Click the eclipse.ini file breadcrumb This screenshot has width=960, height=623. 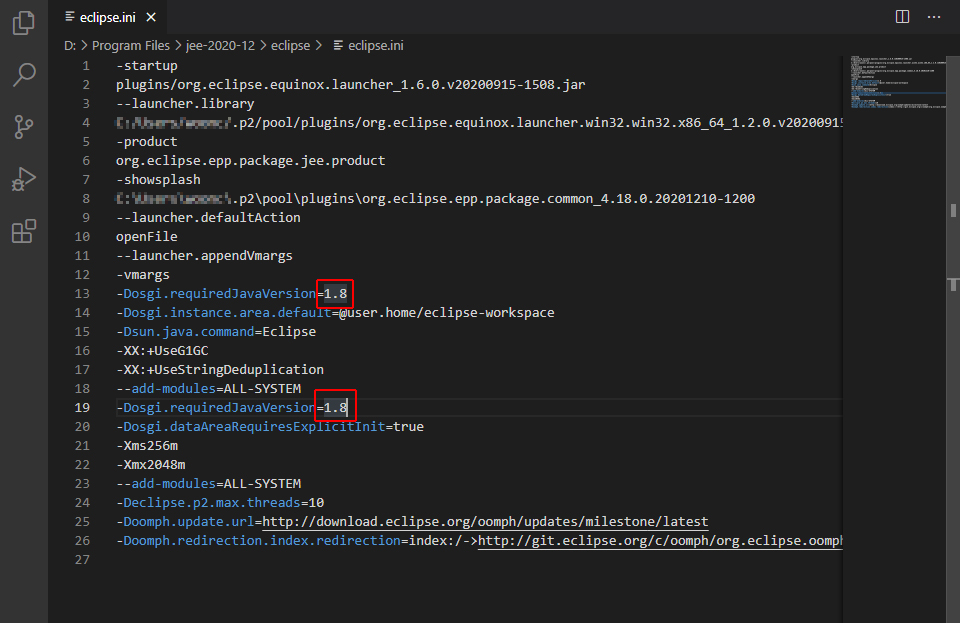point(369,46)
